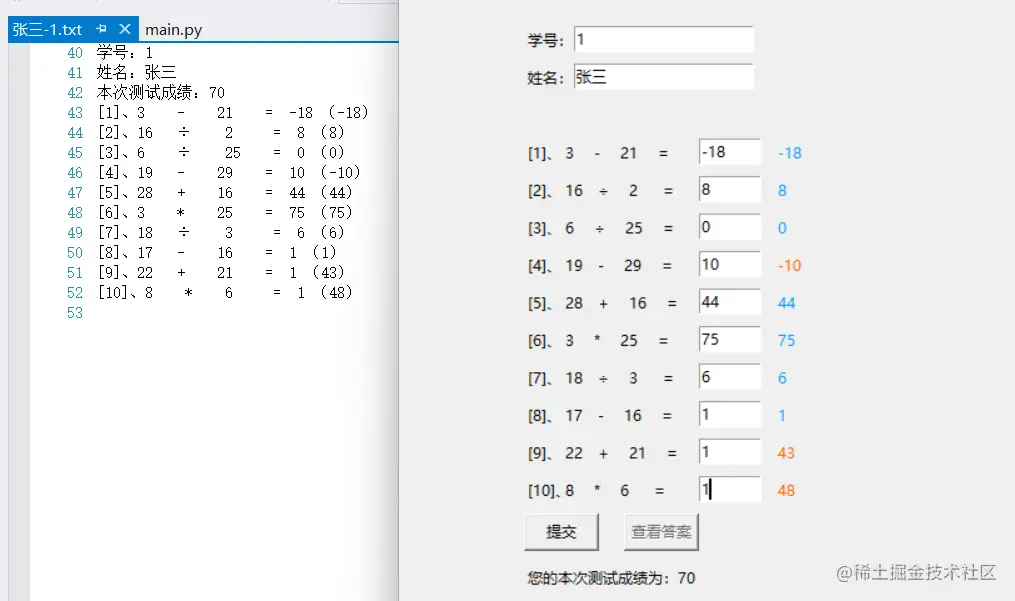Click the 查看答案 button
This screenshot has height=601, width=1015.
(661, 532)
